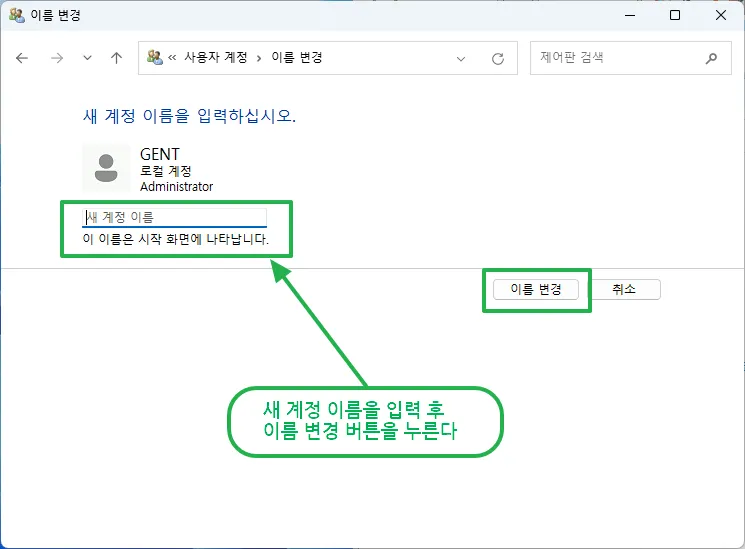Close the '이름 변경' window
This screenshot has width=745, height=549.
coord(721,15)
